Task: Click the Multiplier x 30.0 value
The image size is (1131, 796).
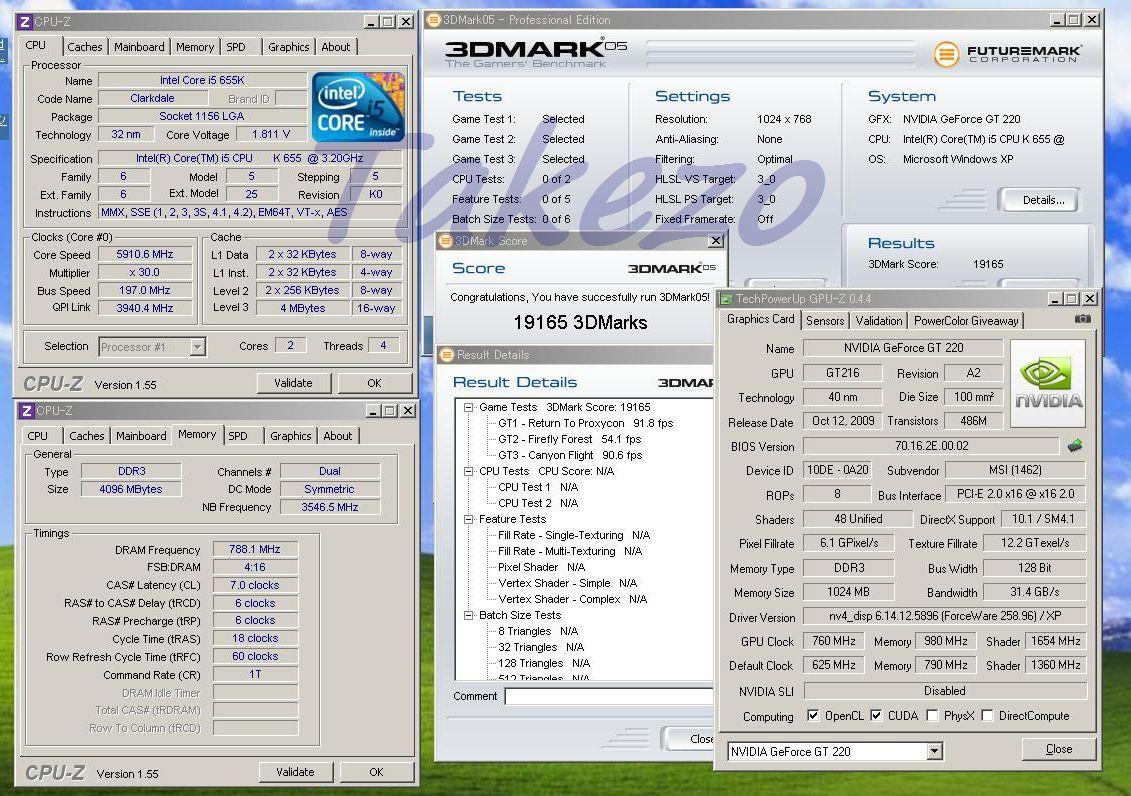Action: pos(145,273)
